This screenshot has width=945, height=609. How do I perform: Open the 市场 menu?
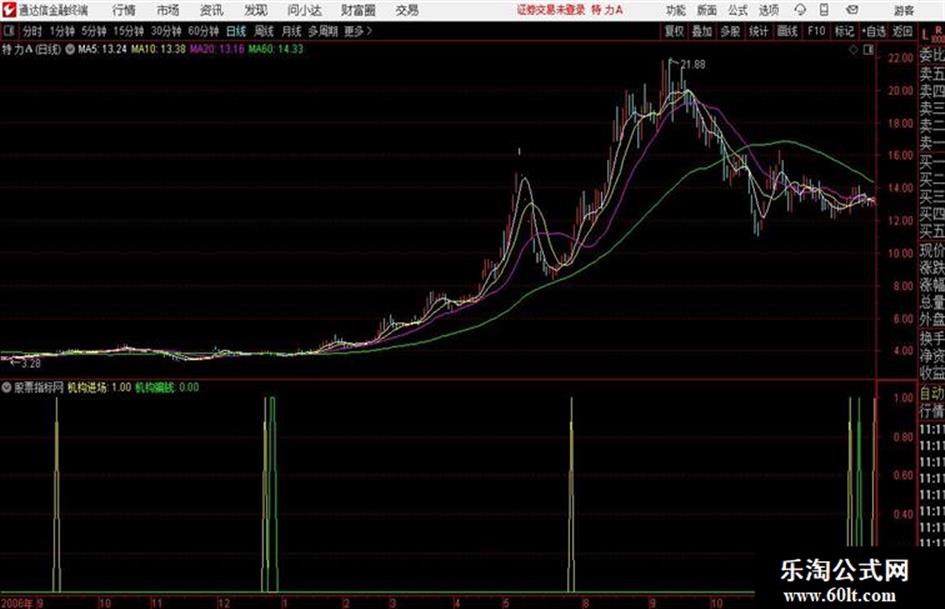168,10
